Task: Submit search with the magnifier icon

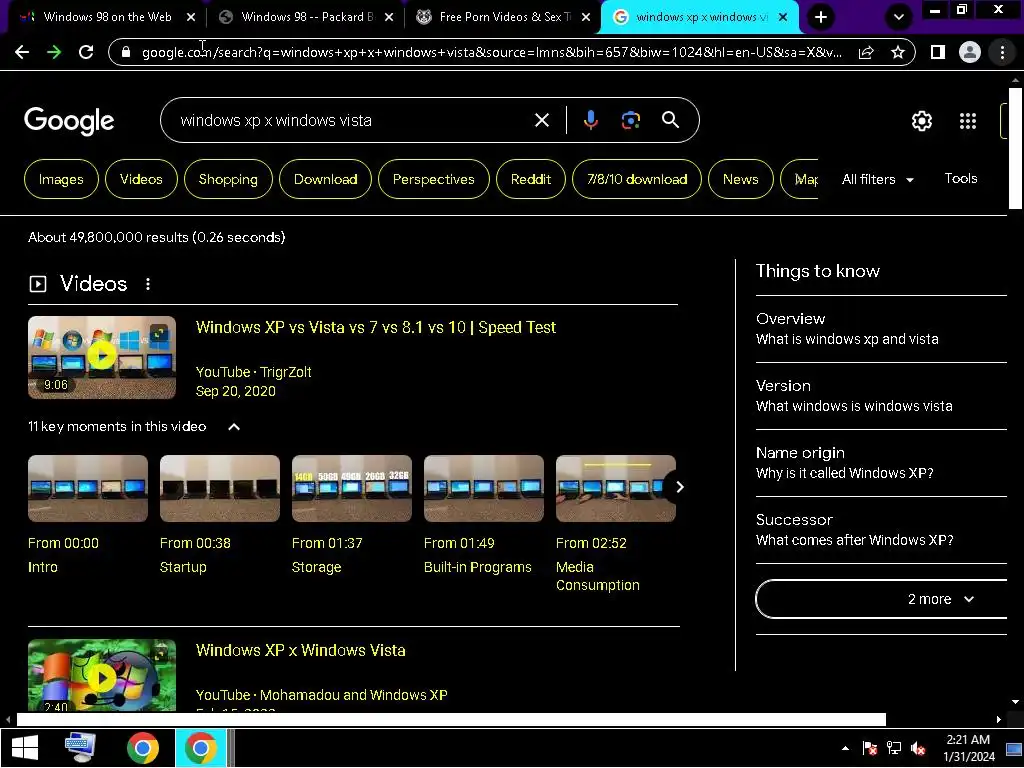Action: pos(670,120)
